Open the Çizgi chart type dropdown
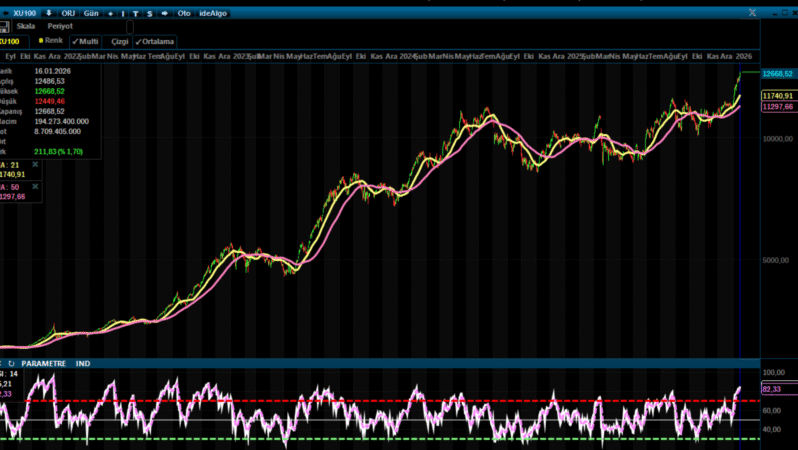 pyautogui.click(x=118, y=42)
